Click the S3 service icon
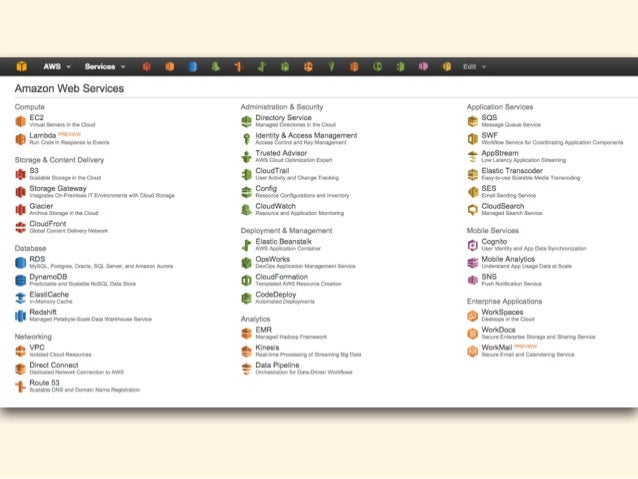Viewport: 638px width, 479px height. click(x=20, y=174)
